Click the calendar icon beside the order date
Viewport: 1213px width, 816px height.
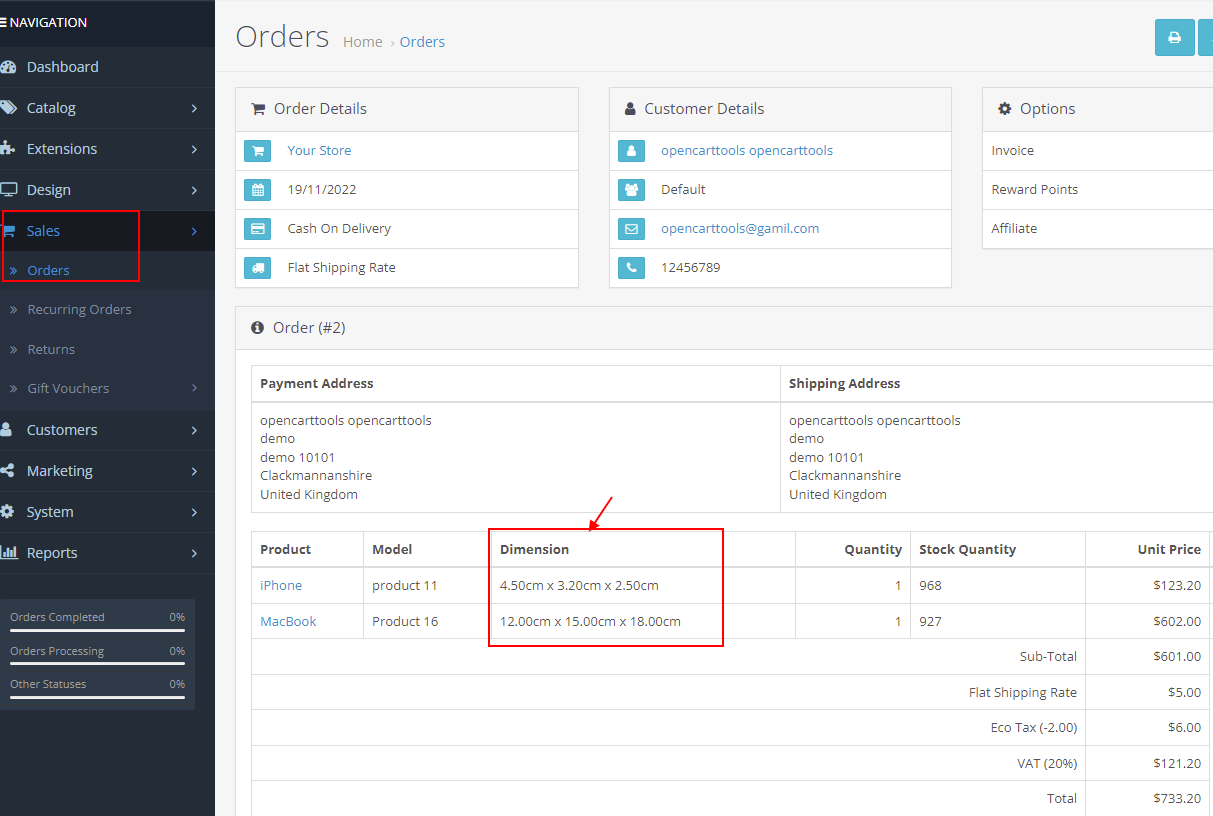258,189
